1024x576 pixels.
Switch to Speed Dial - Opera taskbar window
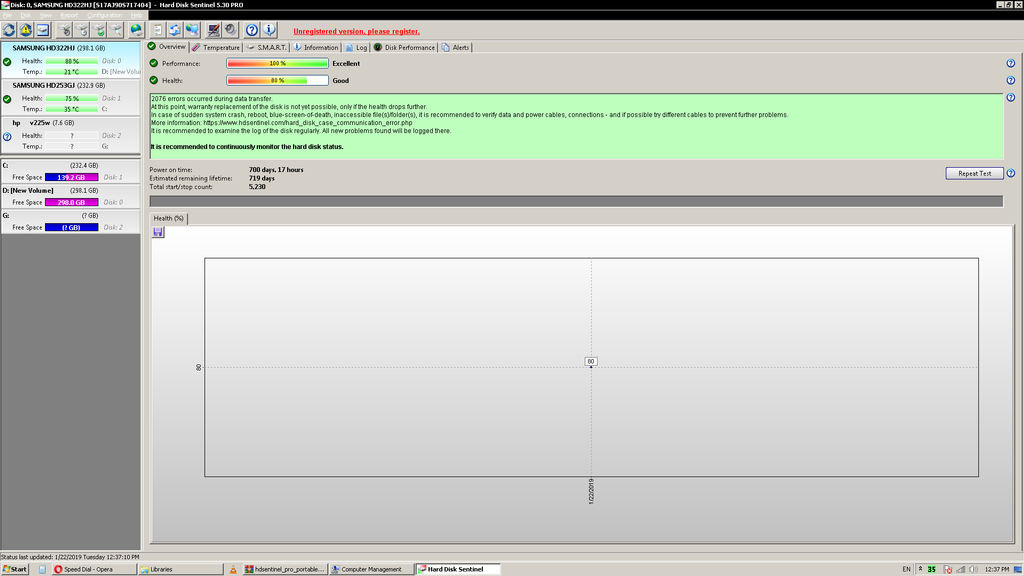93,569
